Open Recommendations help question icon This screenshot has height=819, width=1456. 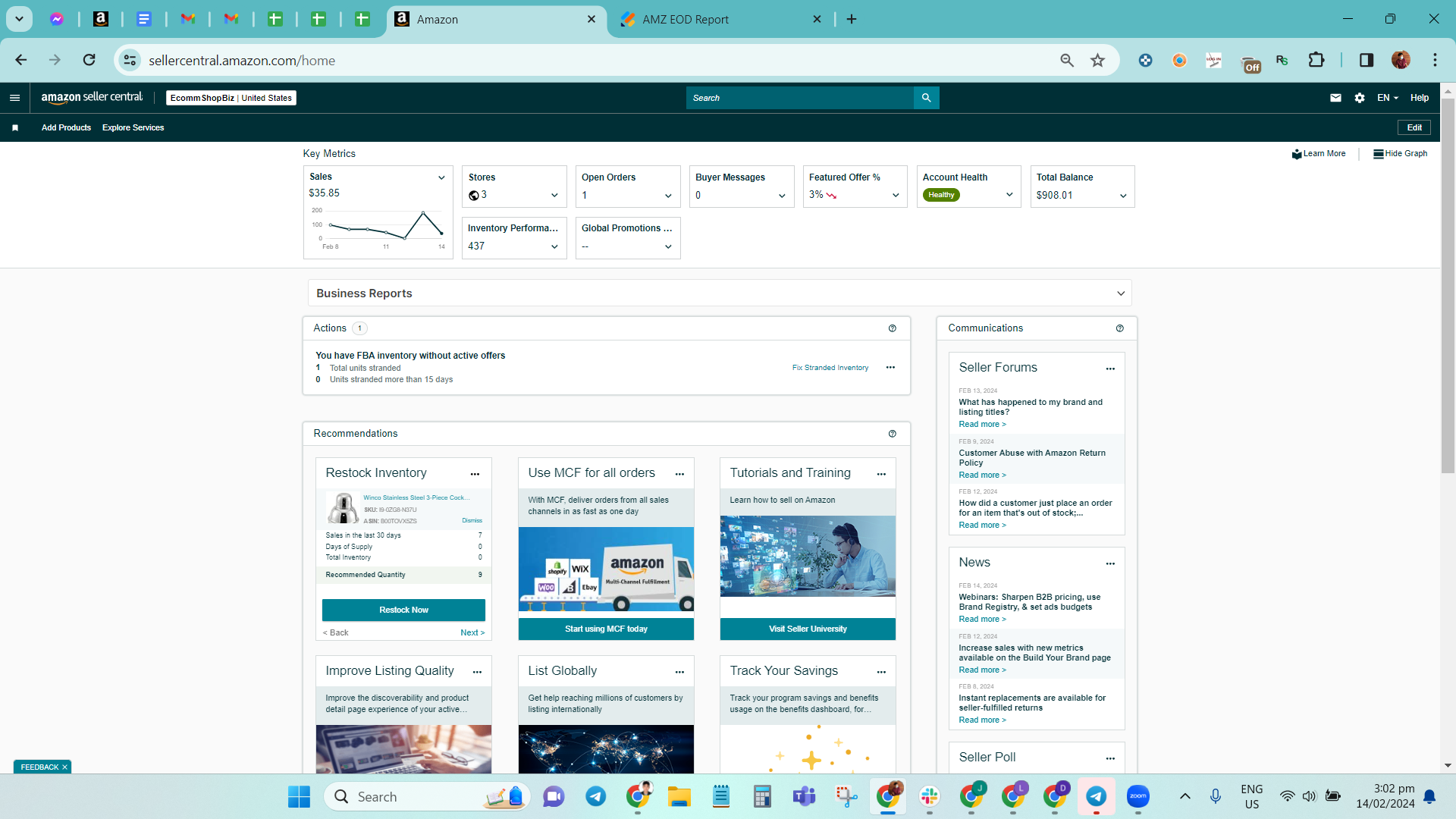(x=893, y=434)
